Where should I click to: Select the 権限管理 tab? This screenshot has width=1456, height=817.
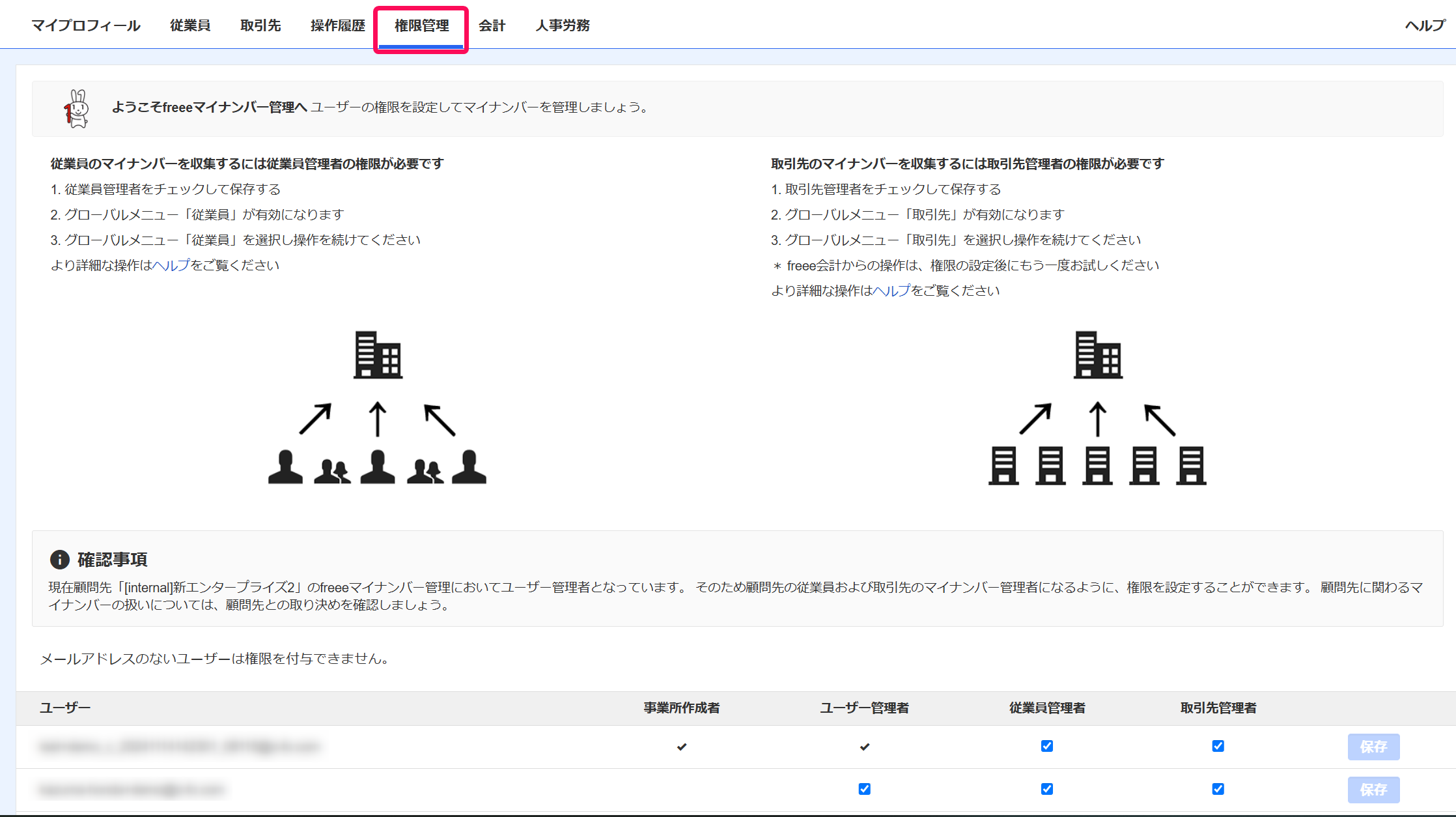tap(421, 25)
